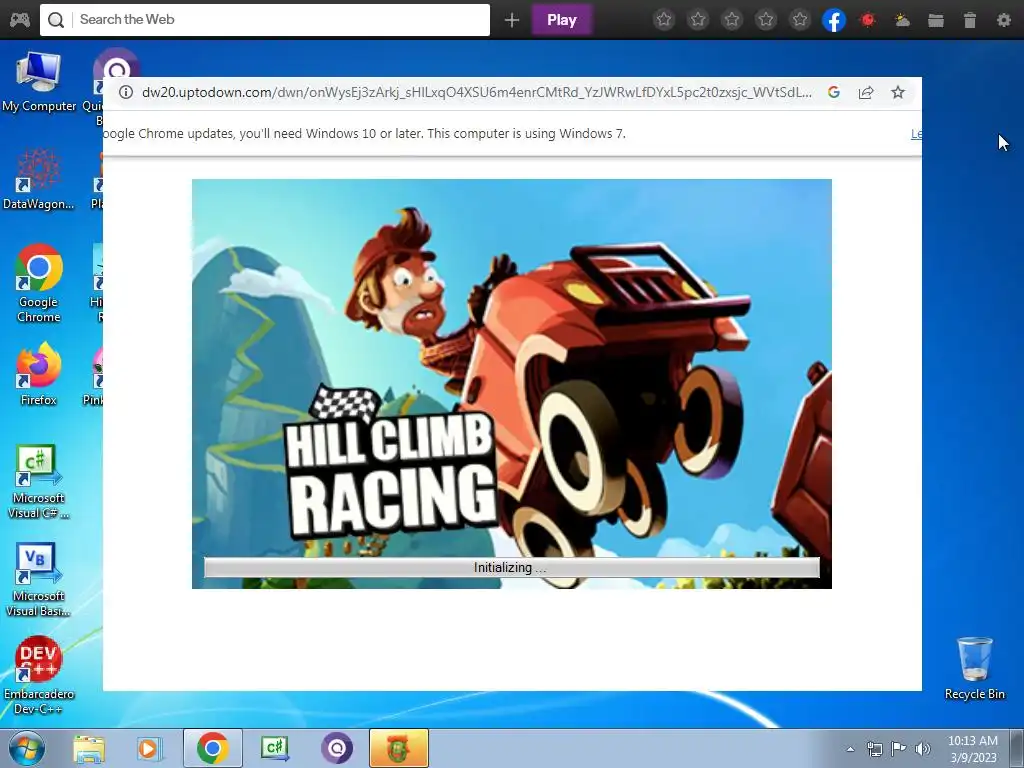Open the weather icon in top bar

coord(902,20)
